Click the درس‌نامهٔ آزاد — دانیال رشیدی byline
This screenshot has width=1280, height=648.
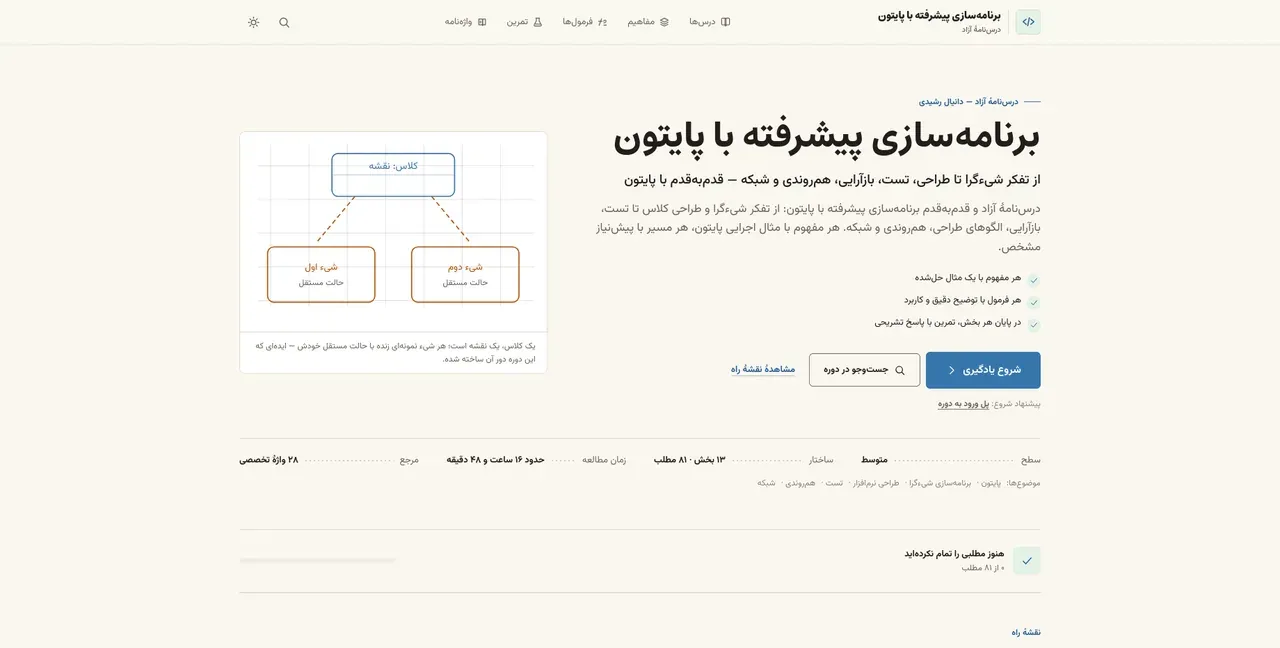coord(968,102)
